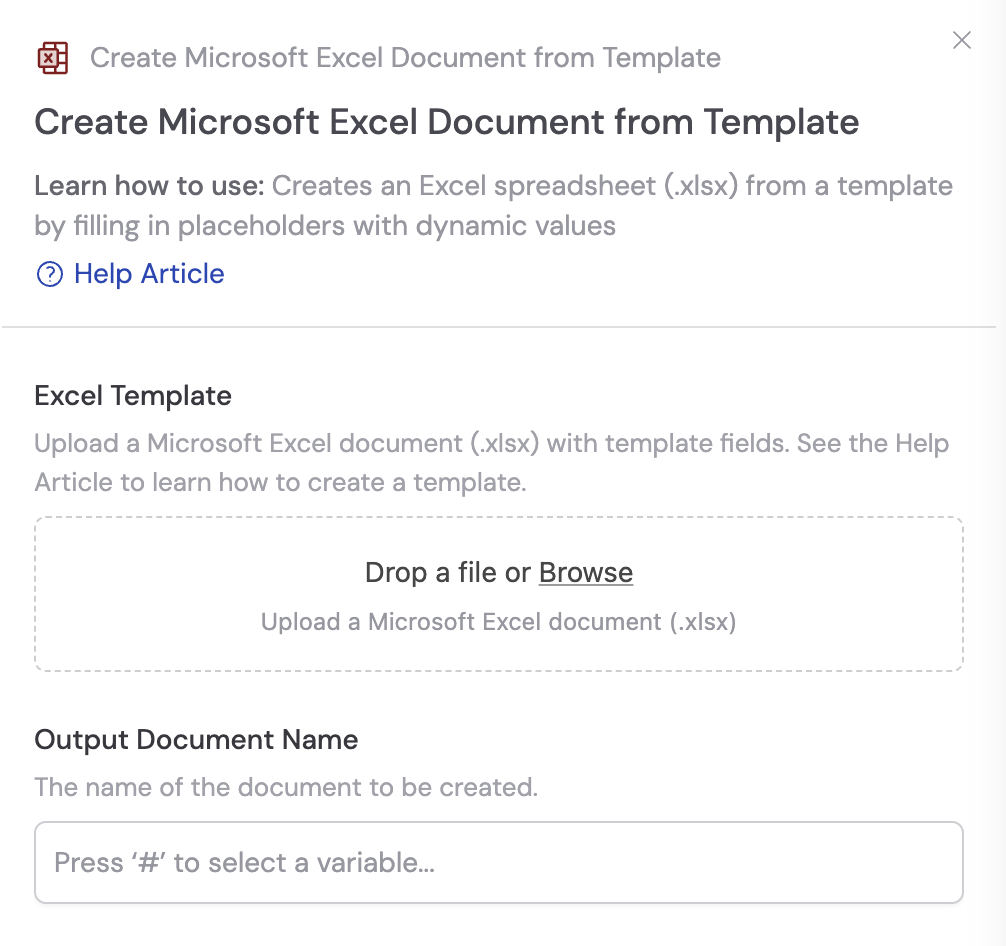Click the 'Excel Template' section heading
The height and width of the screenshot is (946, 1006).
pos(133,396)
